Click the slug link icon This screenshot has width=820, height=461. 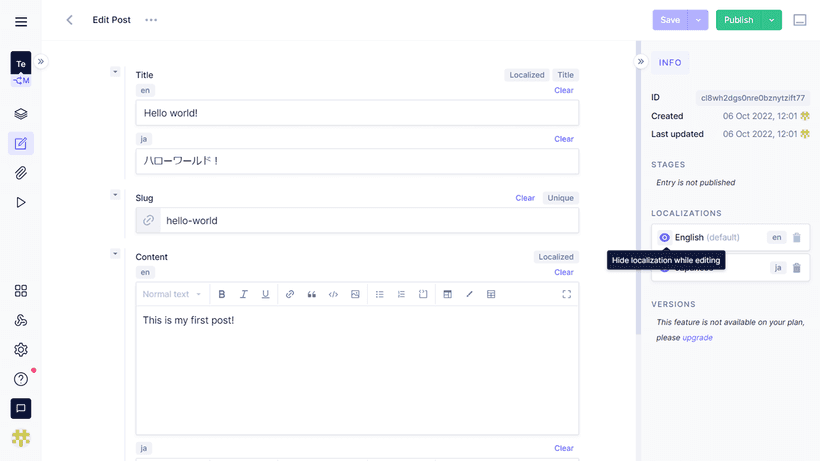pos(149,221)
